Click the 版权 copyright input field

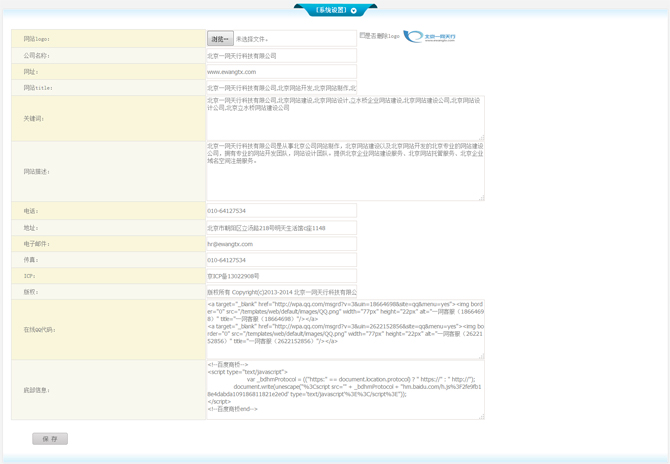point(281,292)
